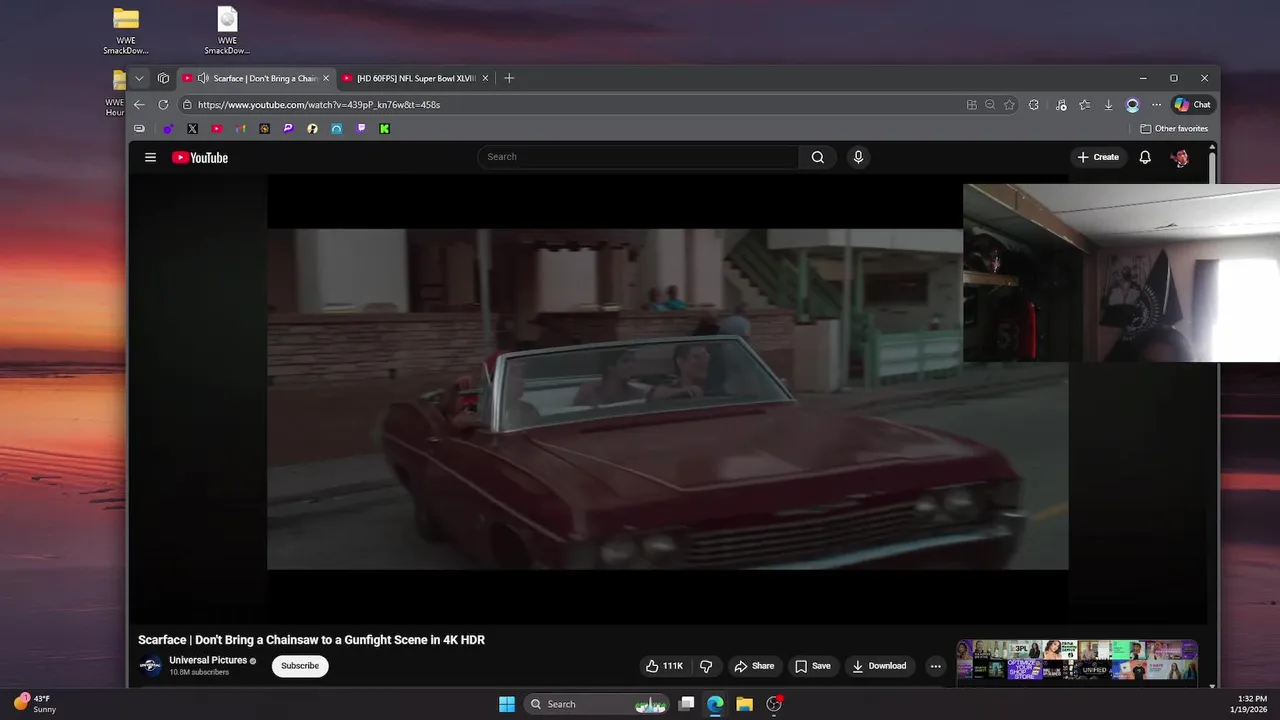This screenshot has width=1280, height=720.
Task: Select the WWE SmackDown folder on desktop
Action: [126, 31]
